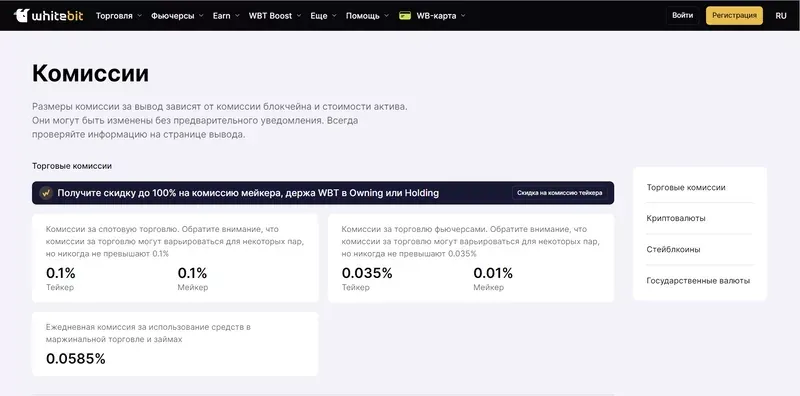Click the green WB-карта card icon

[405, 16]
